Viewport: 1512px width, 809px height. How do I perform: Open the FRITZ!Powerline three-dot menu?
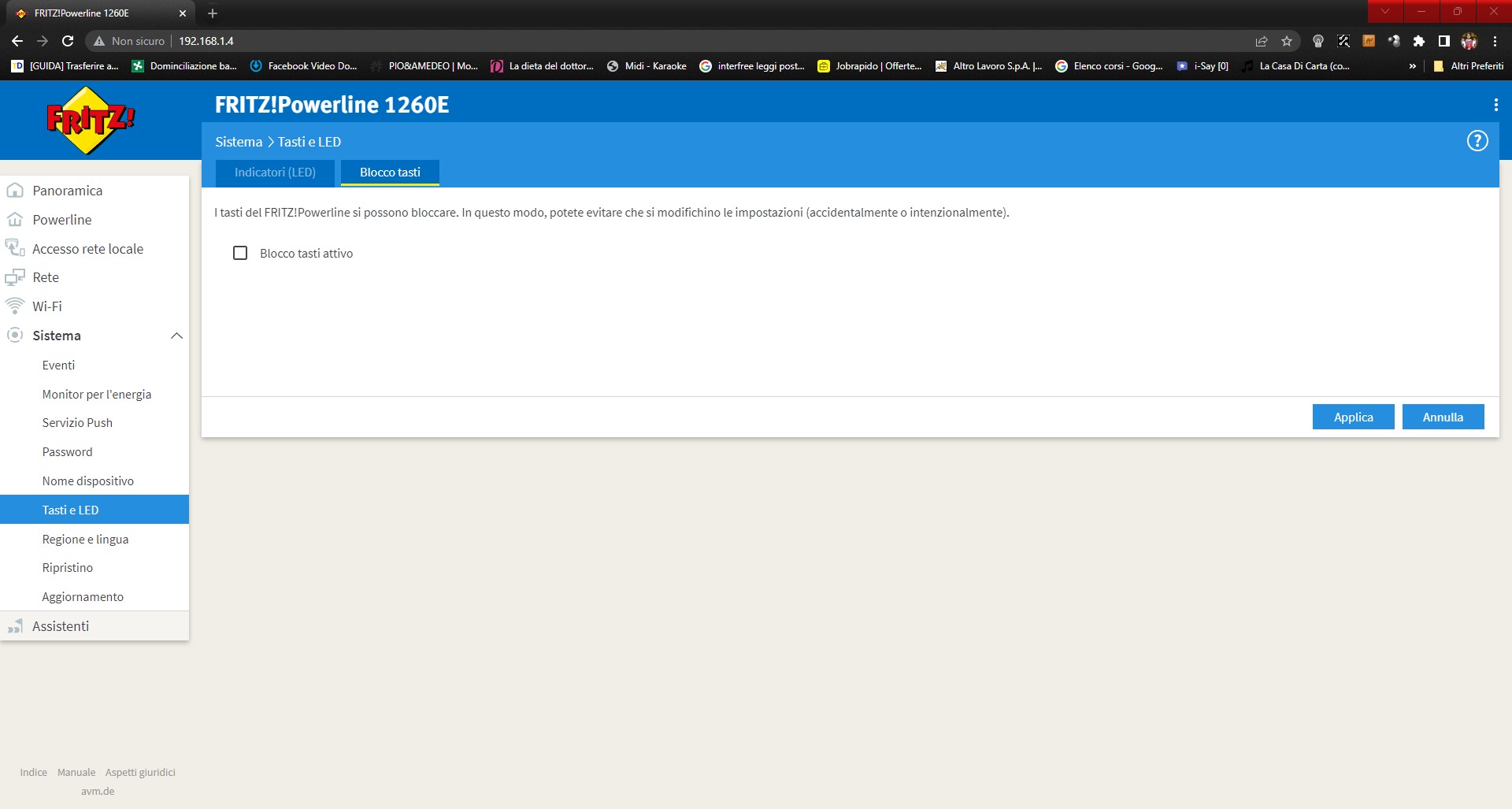click(1495, 105)
